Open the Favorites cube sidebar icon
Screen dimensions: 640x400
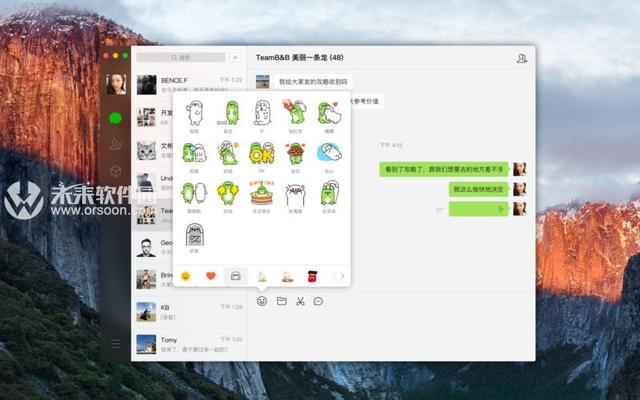[116, 171]
